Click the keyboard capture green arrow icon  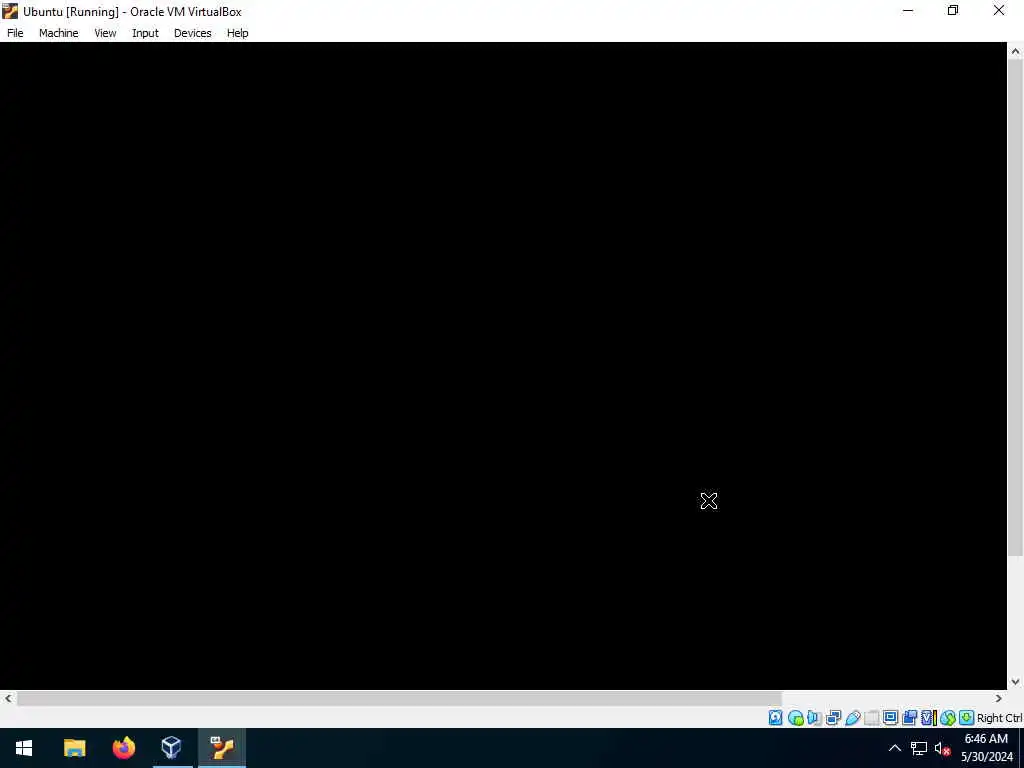[967, 718]
